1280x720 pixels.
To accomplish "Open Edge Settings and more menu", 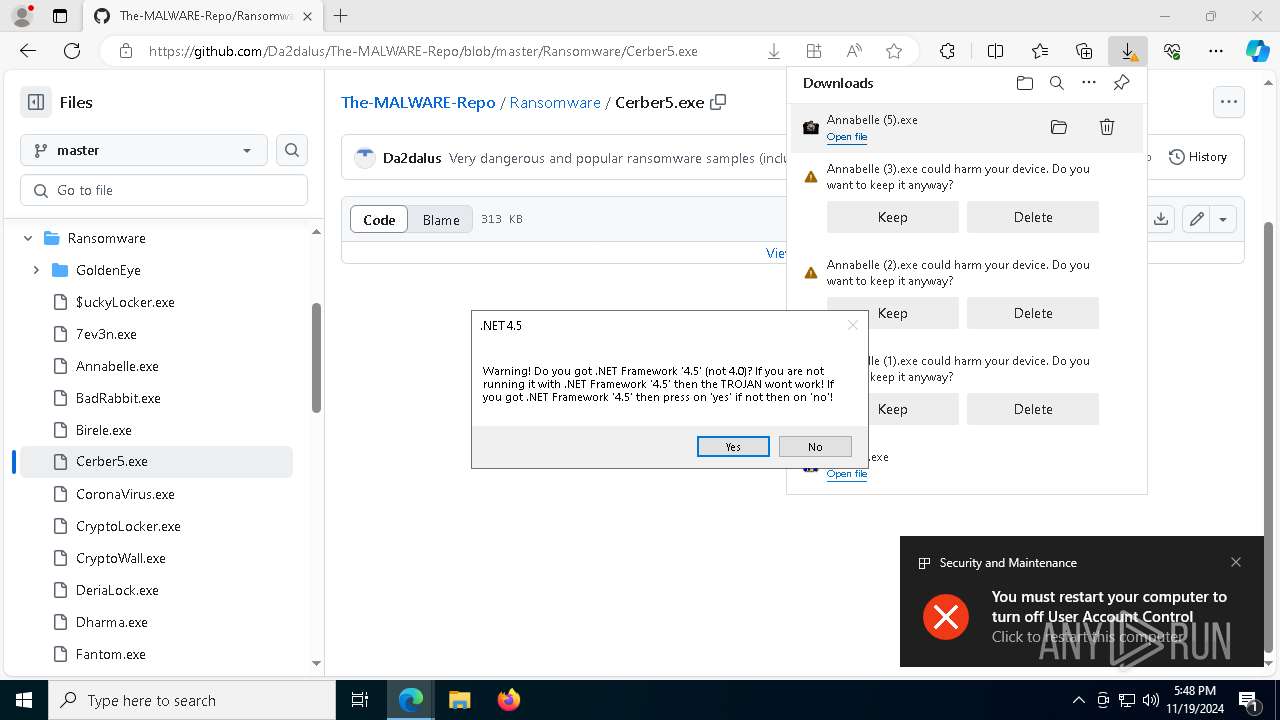I will [x=1216, y=51].
